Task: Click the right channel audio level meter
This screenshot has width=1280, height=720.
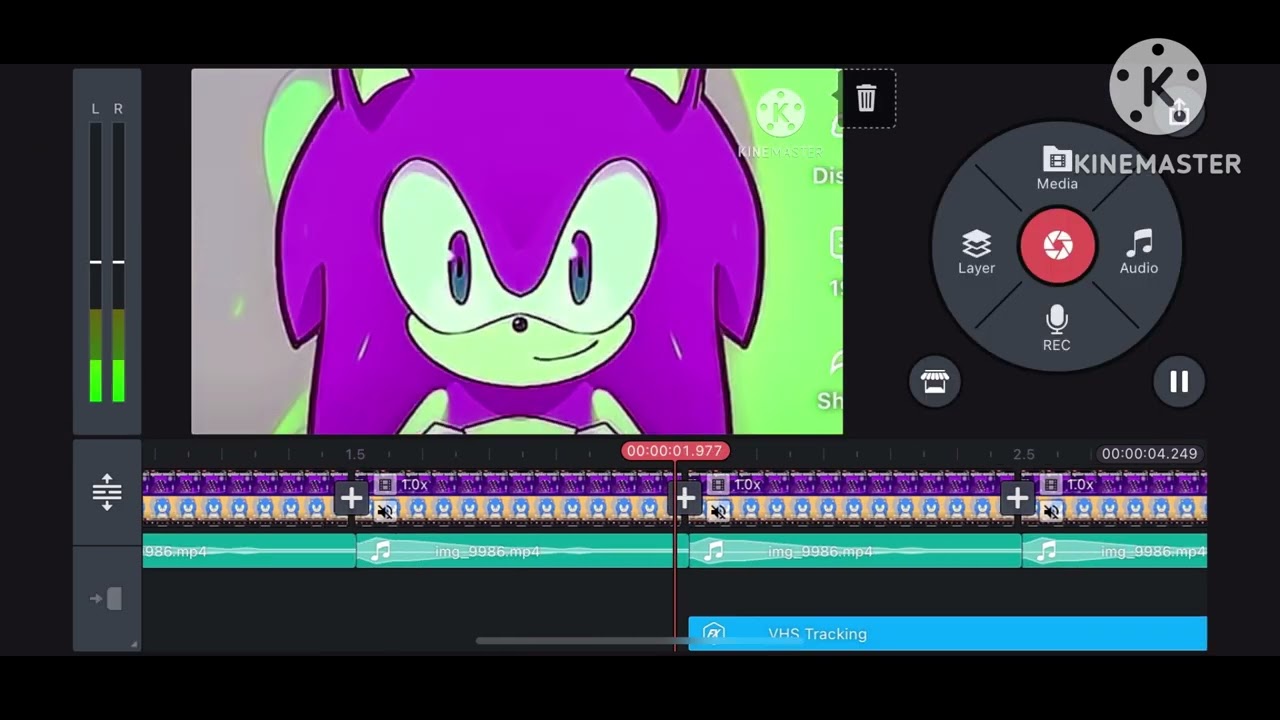Action: coord(118,262)
